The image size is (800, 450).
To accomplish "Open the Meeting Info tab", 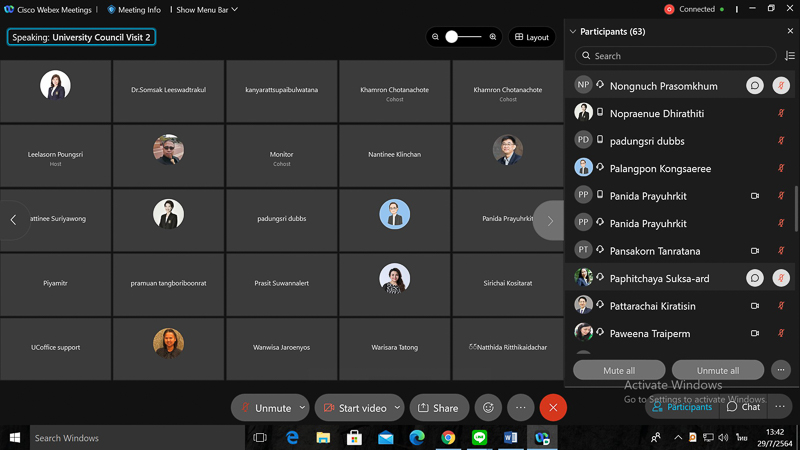I will pyautogui.click(x=134, y=10).
